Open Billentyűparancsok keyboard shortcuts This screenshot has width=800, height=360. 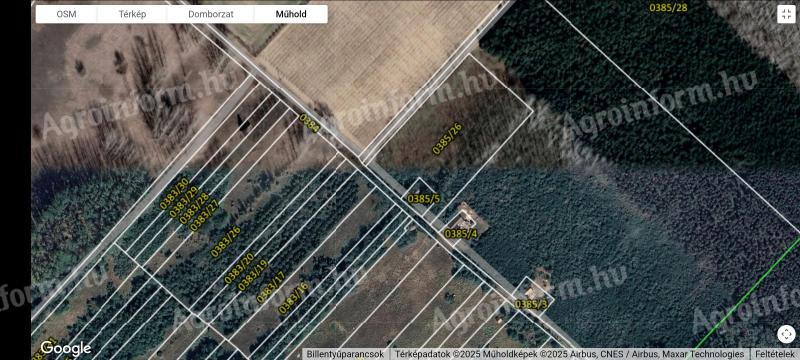(x=345, y=354)
